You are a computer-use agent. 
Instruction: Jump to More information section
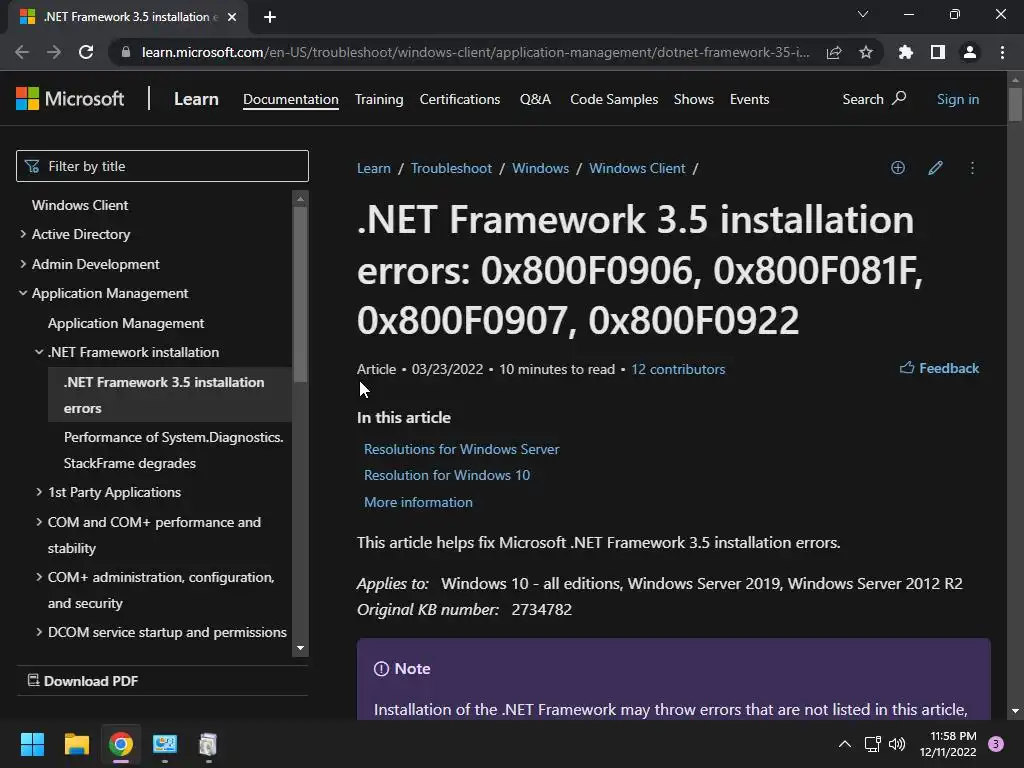418,502
